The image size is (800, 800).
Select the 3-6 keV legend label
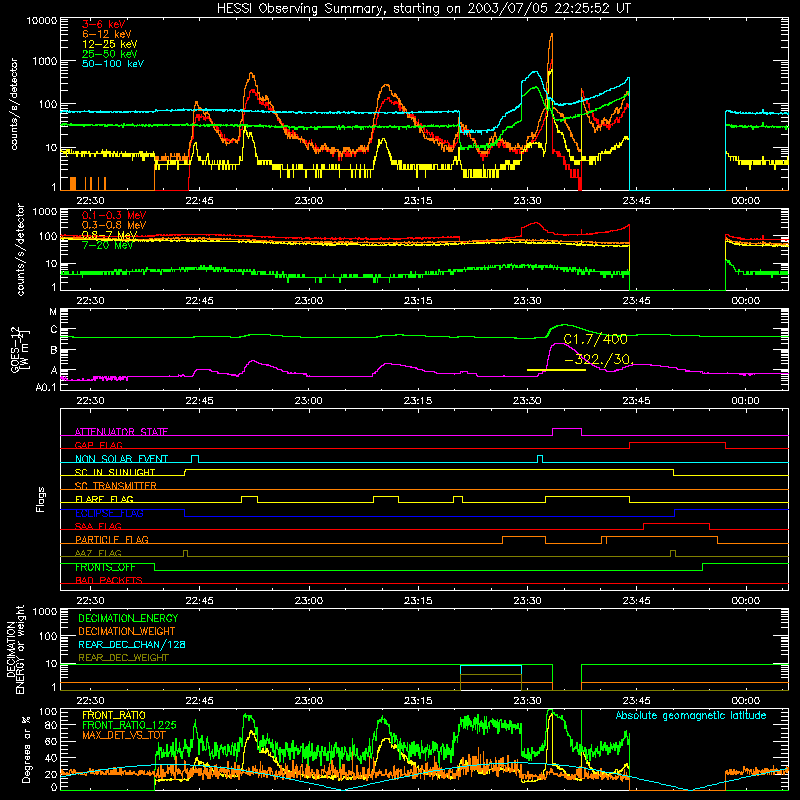click(x=104, y=24)
